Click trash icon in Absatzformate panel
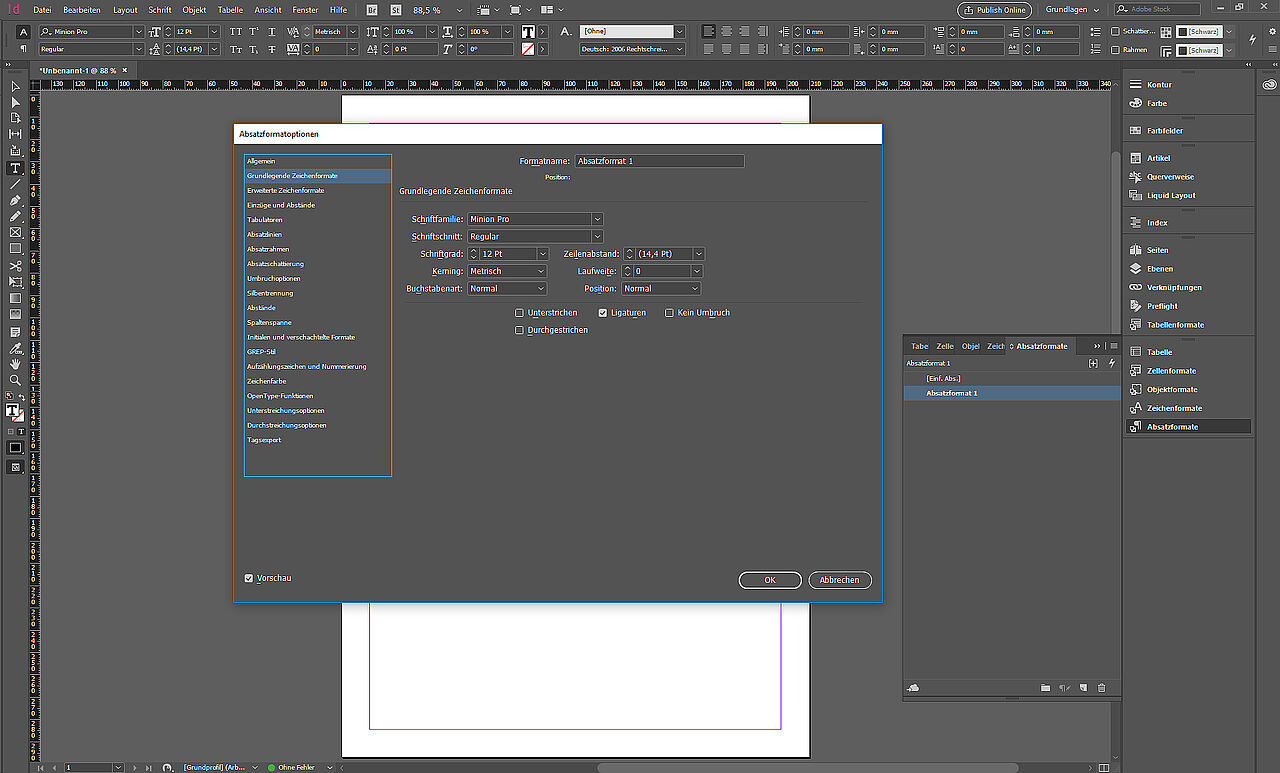Viewport: 1280px width, 773px height. click(1102, 688)
